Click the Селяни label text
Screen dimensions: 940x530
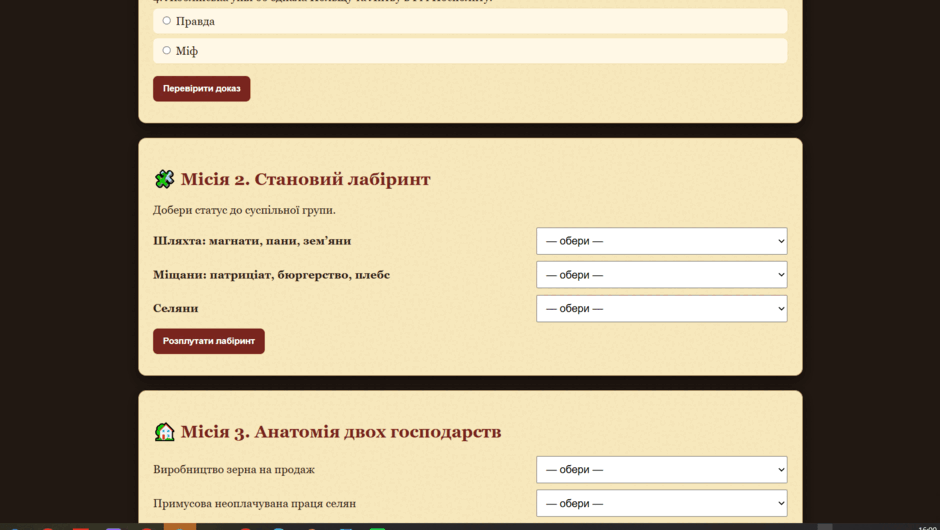coord(176,308)
